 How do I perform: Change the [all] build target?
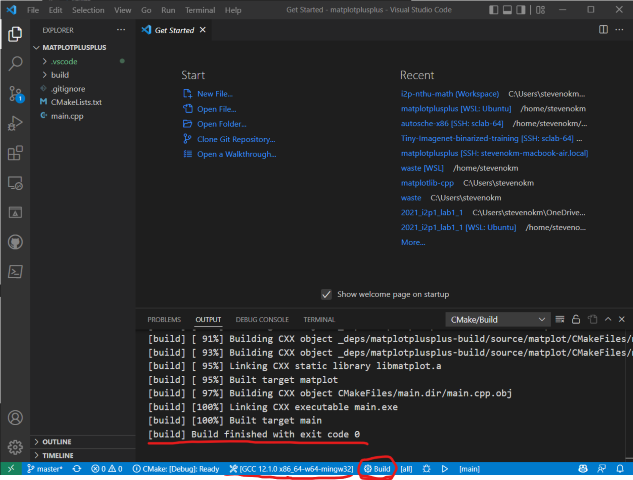pos(406,469)
